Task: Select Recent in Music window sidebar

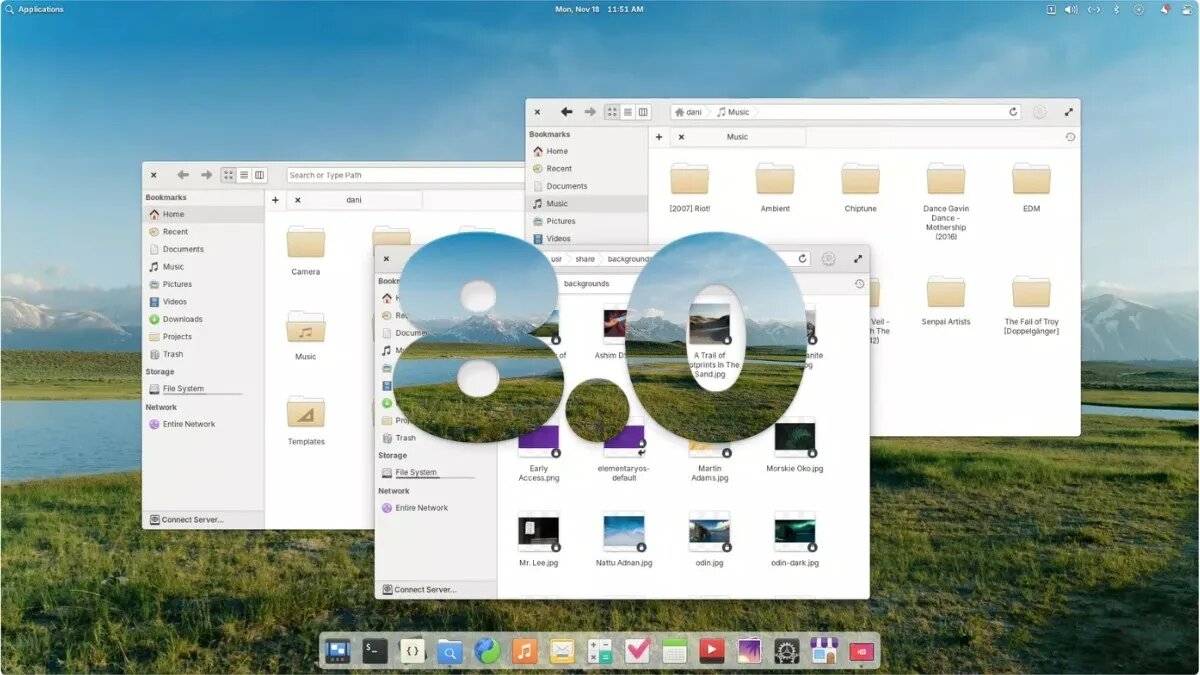Action: click(588, 169)
